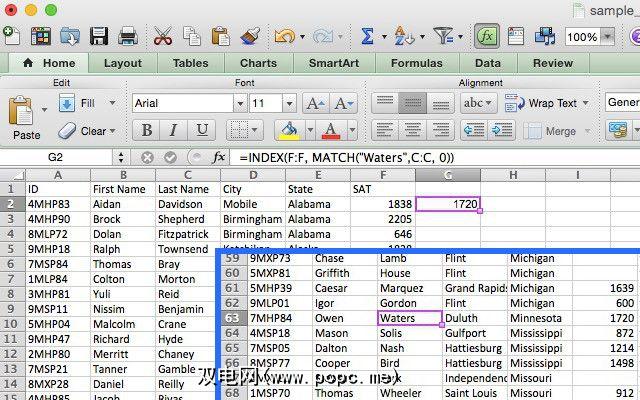The height and width of the screenshot is (400, 640).
Task: Align text to middle of cell
Action: click(412, 103)
